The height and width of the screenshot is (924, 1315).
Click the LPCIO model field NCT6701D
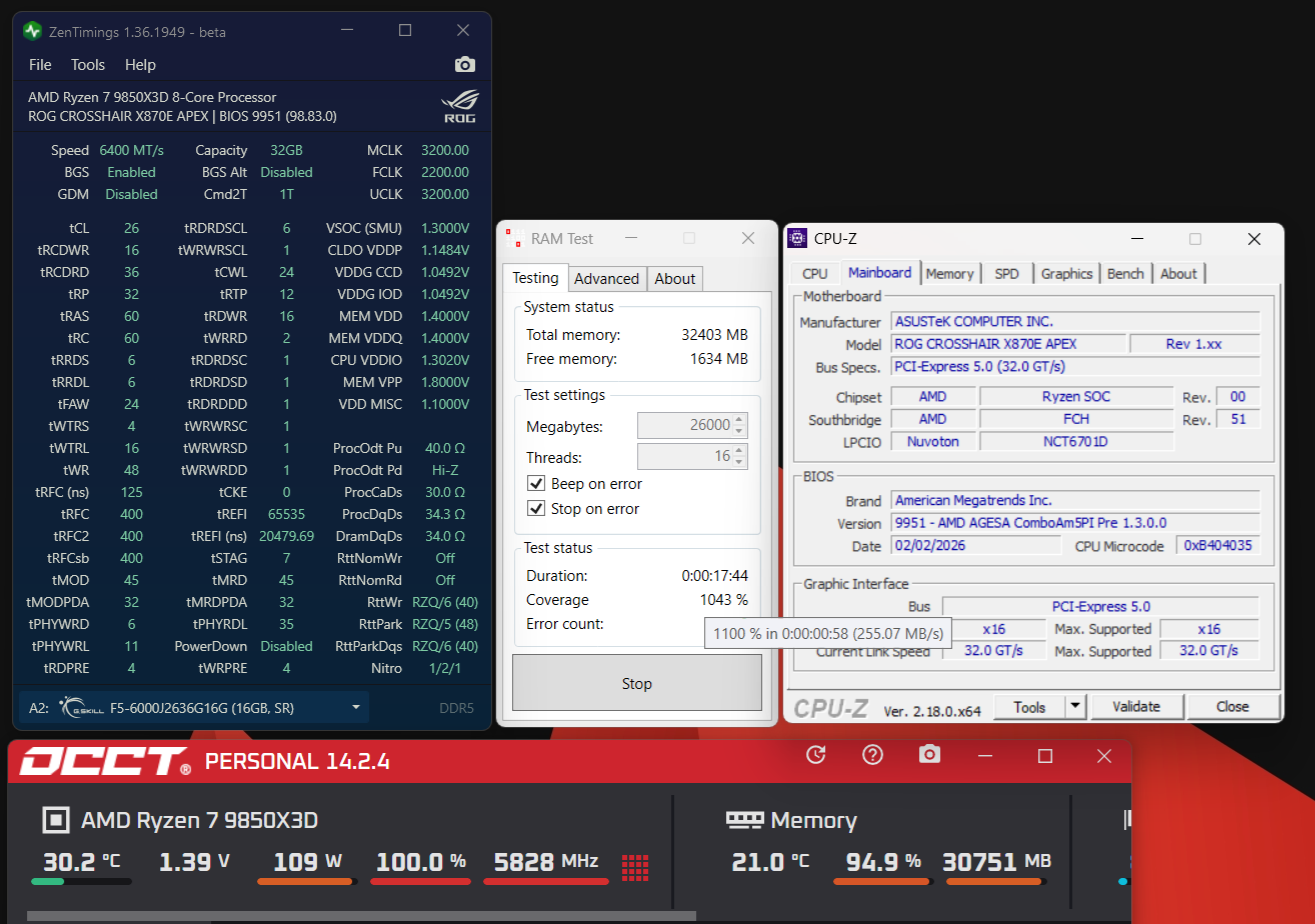pos(1076,441)
